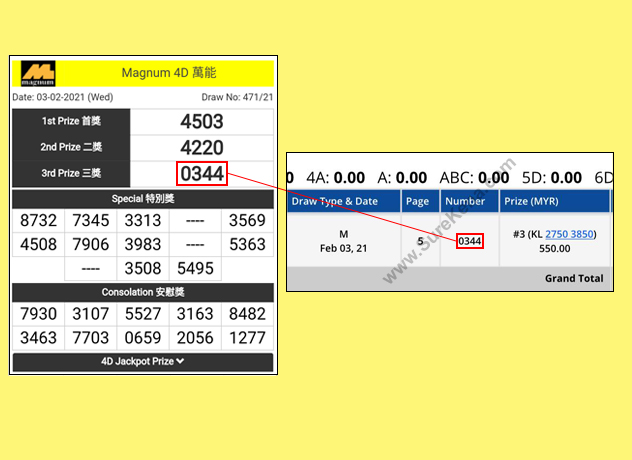This screenshot has width=632, height=460.
Task: Select the Number column header
Action: (x=465, y=201)
